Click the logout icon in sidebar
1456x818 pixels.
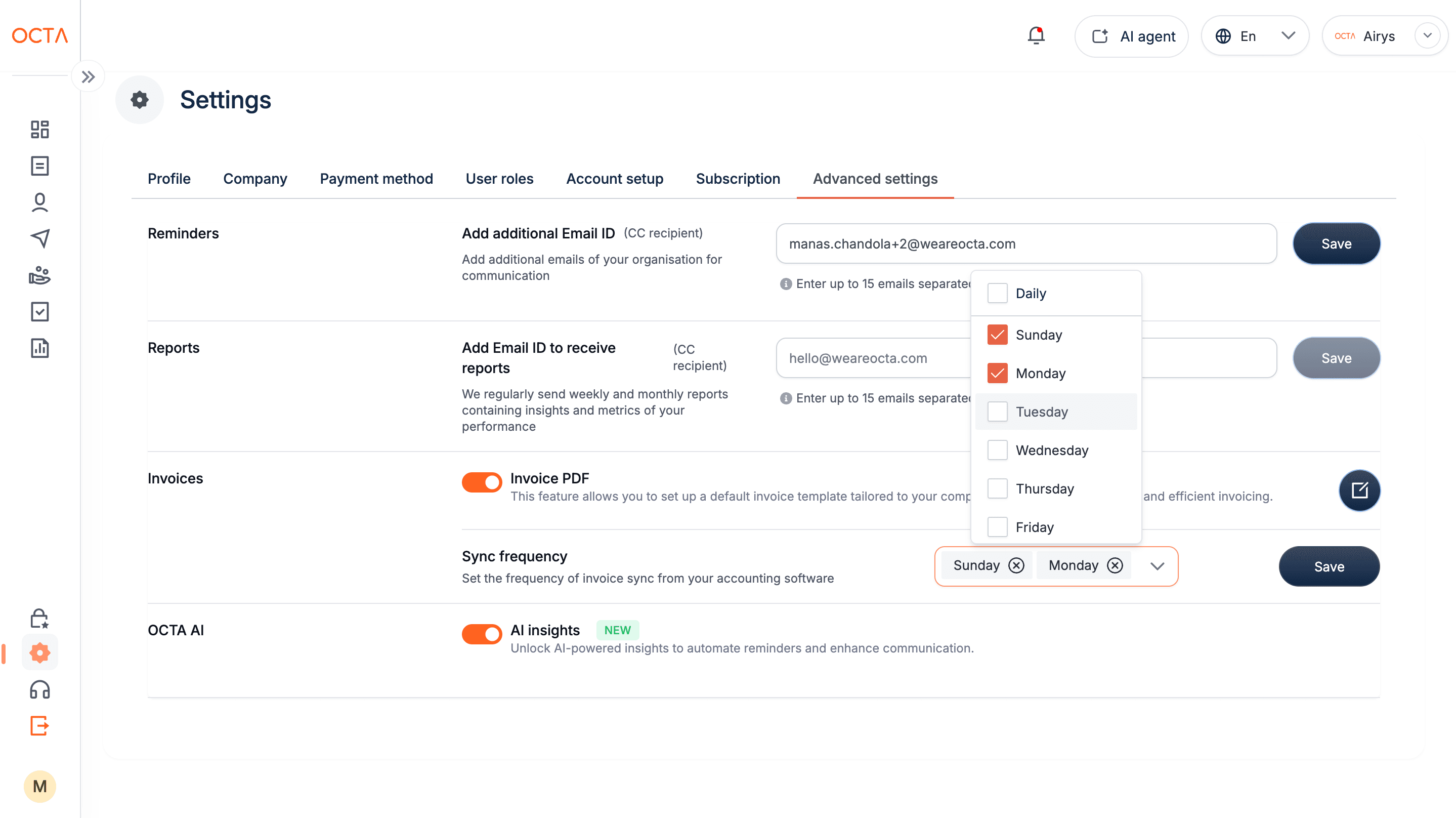point(39,725)
